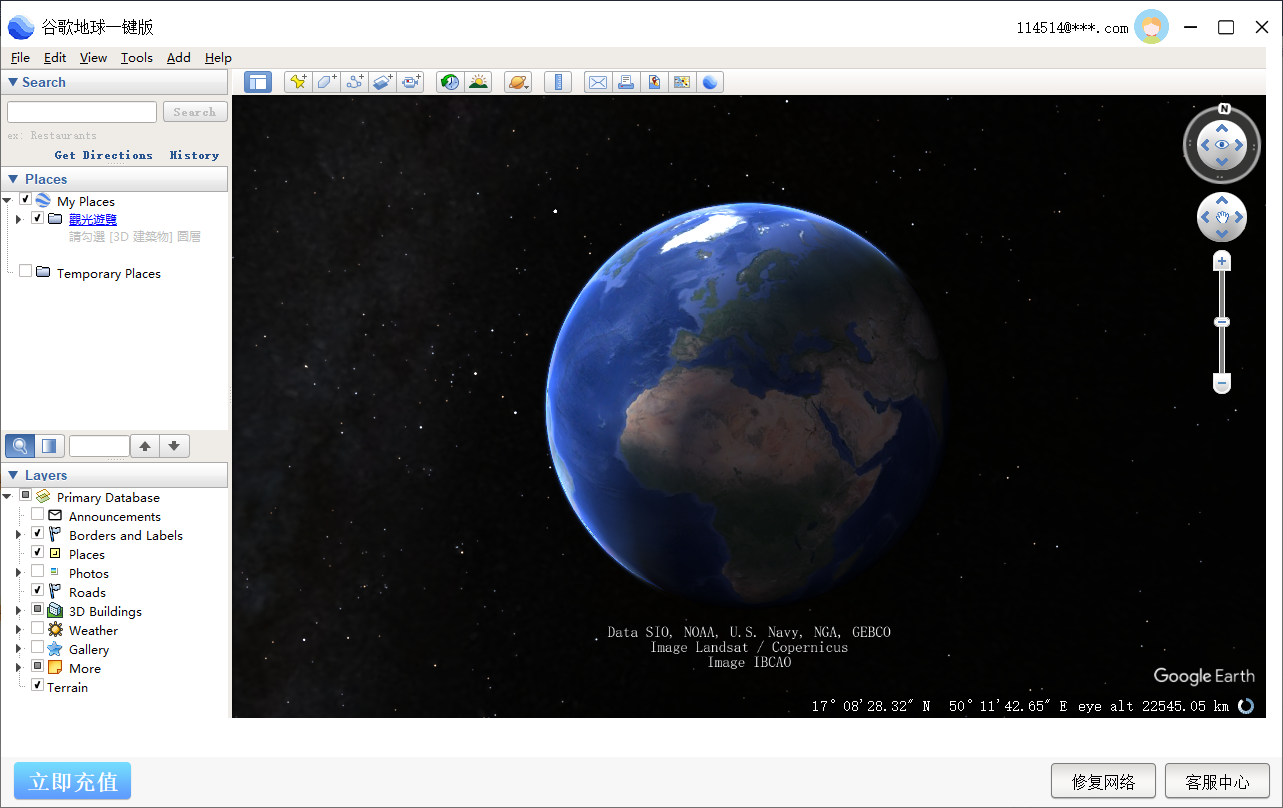Viewport: 1283px width, 808px height.
Task: Open the Add menu
Action: (179, 58)
